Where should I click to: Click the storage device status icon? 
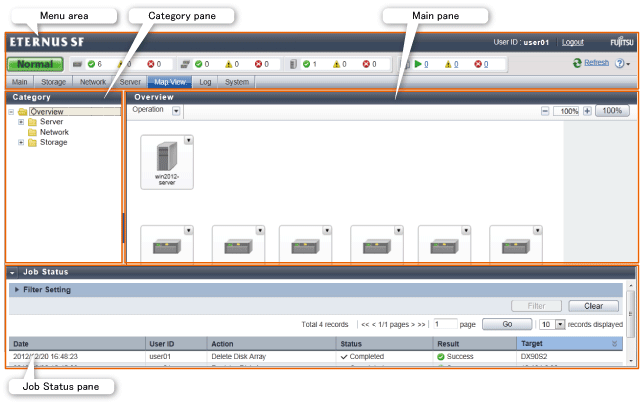click(78, 64)
